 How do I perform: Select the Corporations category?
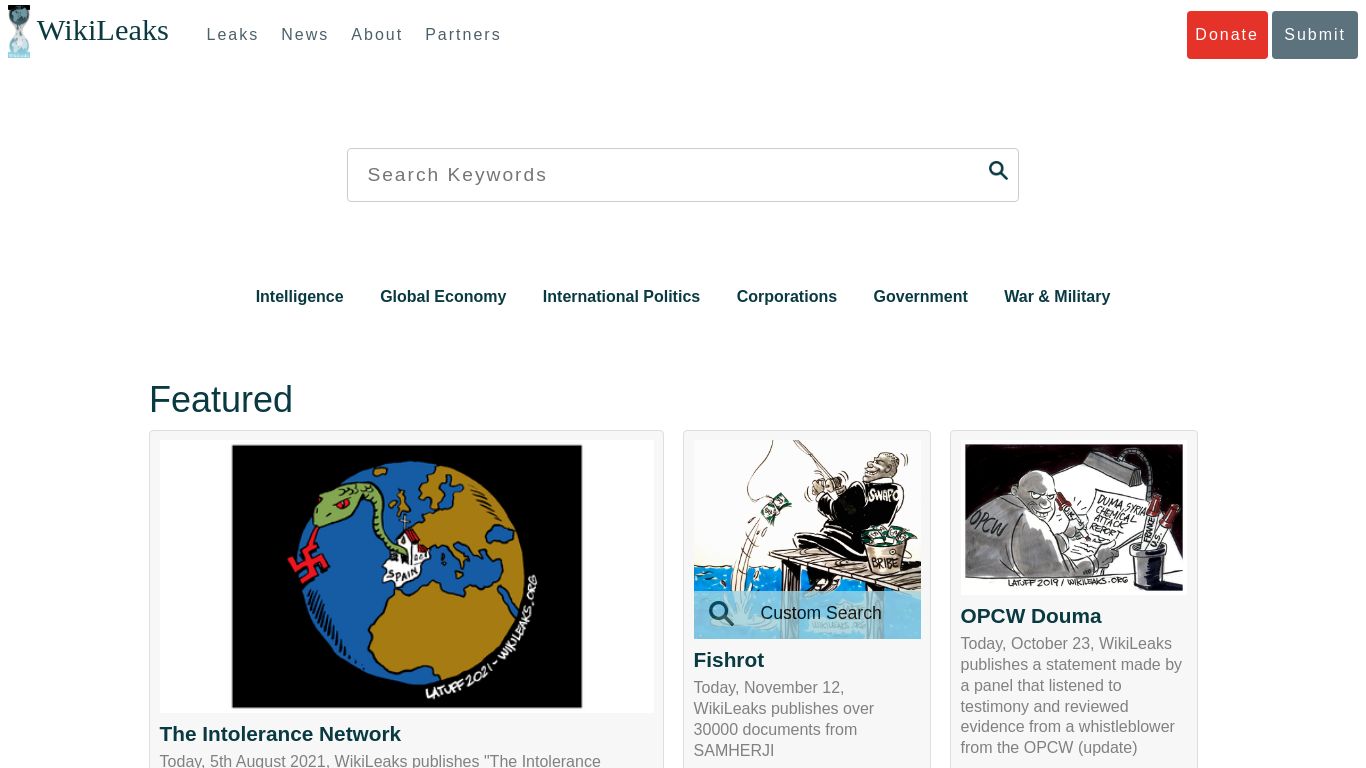click(787, 297)
